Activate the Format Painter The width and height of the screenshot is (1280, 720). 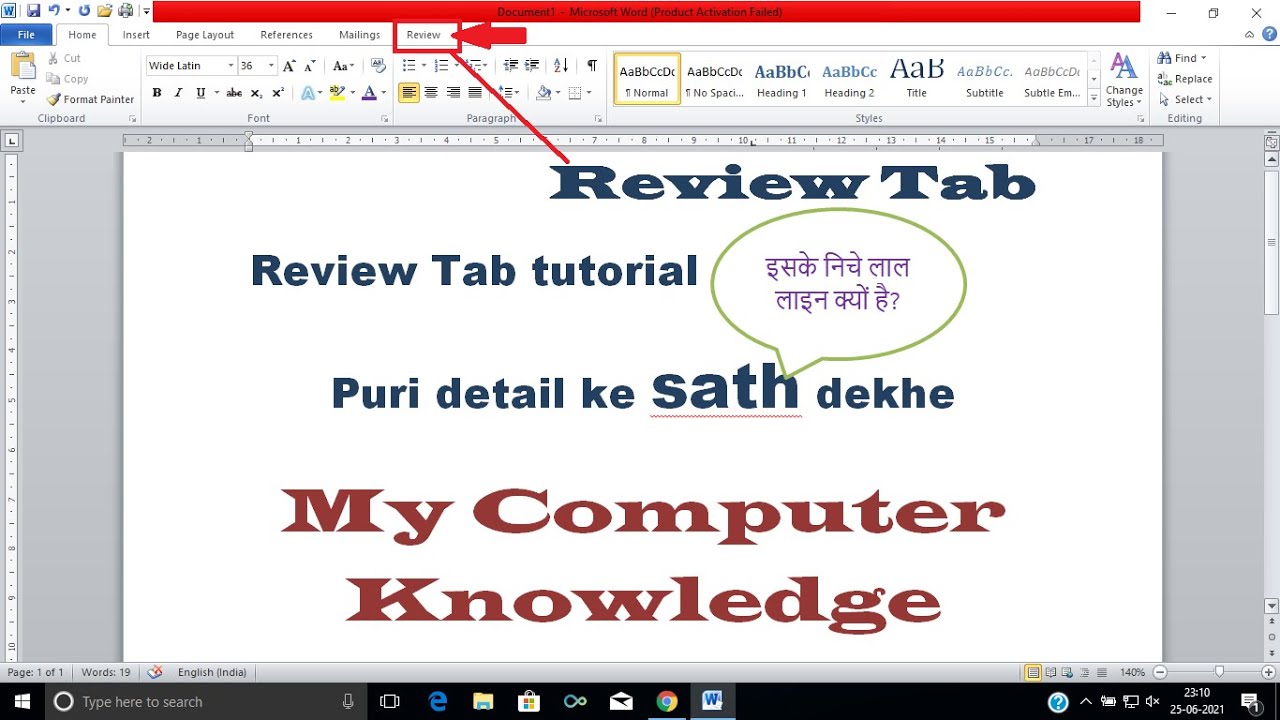click(x=90, y=99)
